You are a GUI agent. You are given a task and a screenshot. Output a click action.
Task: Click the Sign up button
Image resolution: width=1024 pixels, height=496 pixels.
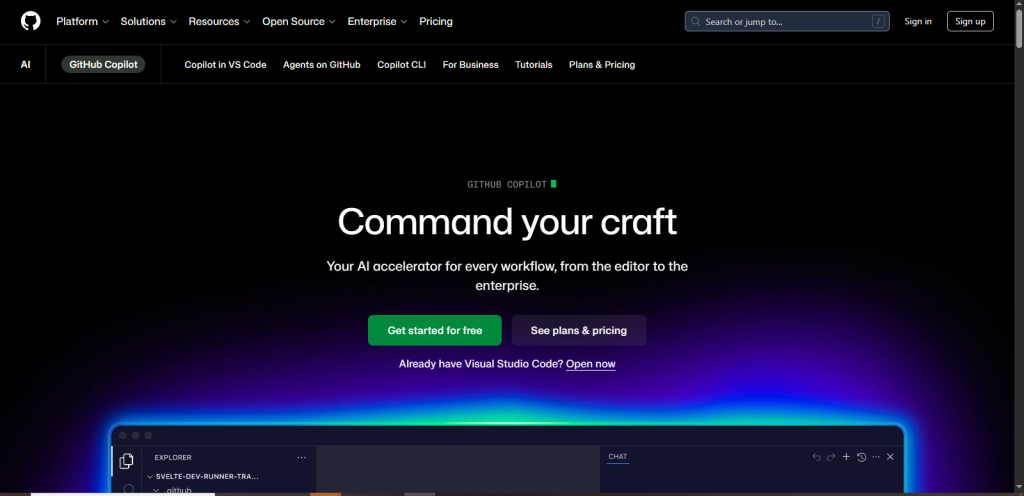point(970,22)
